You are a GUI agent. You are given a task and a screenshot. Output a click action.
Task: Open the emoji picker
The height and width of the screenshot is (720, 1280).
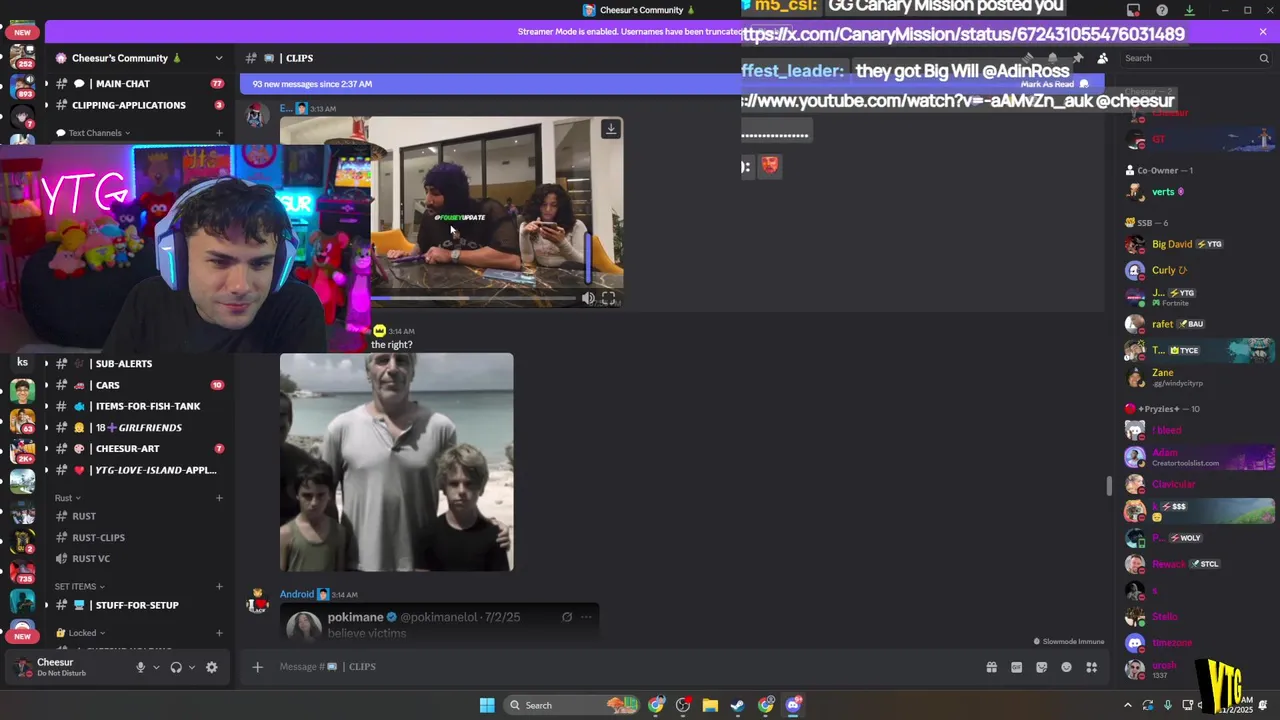[x=1066, y=667]
